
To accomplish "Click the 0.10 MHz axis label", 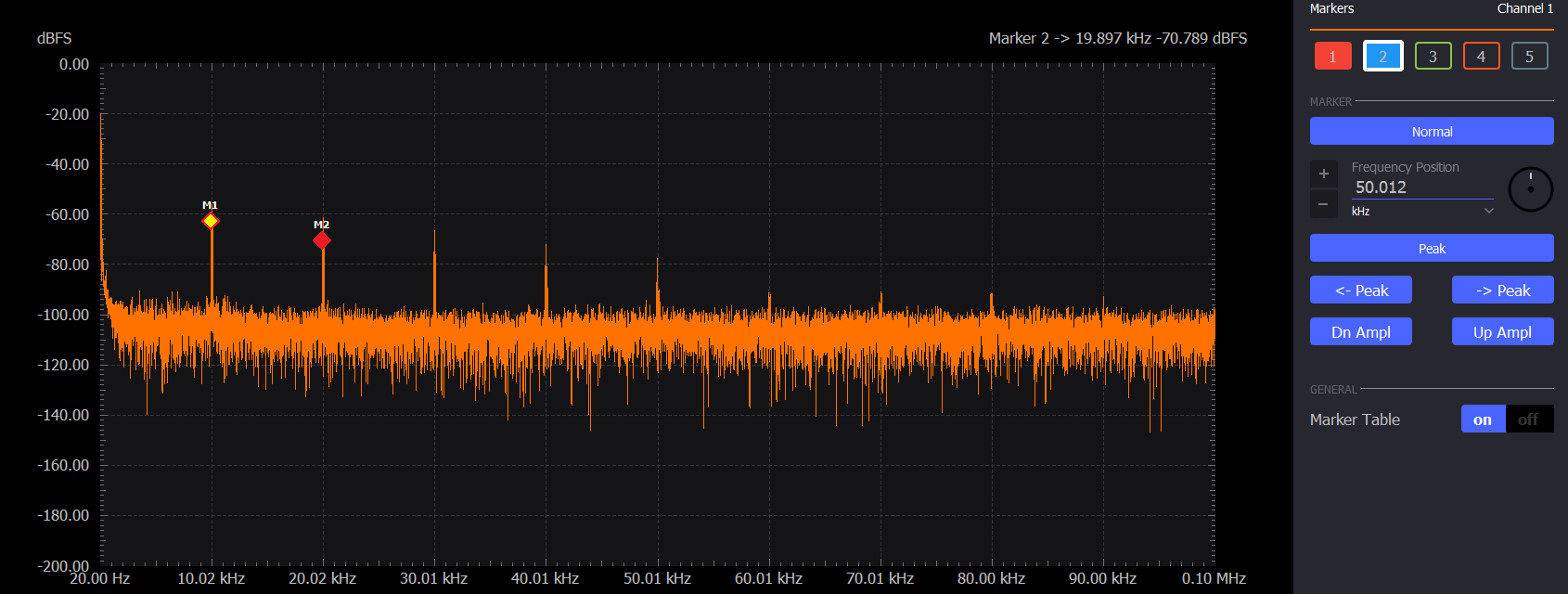I will pyautogui.click(x=1214, y=578).
